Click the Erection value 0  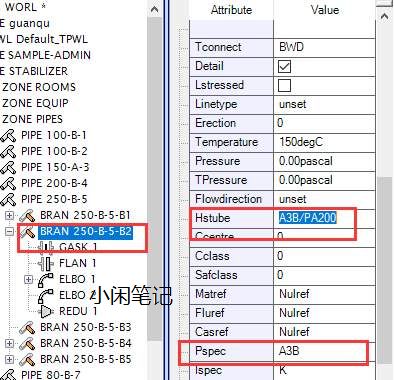point(280,123)
